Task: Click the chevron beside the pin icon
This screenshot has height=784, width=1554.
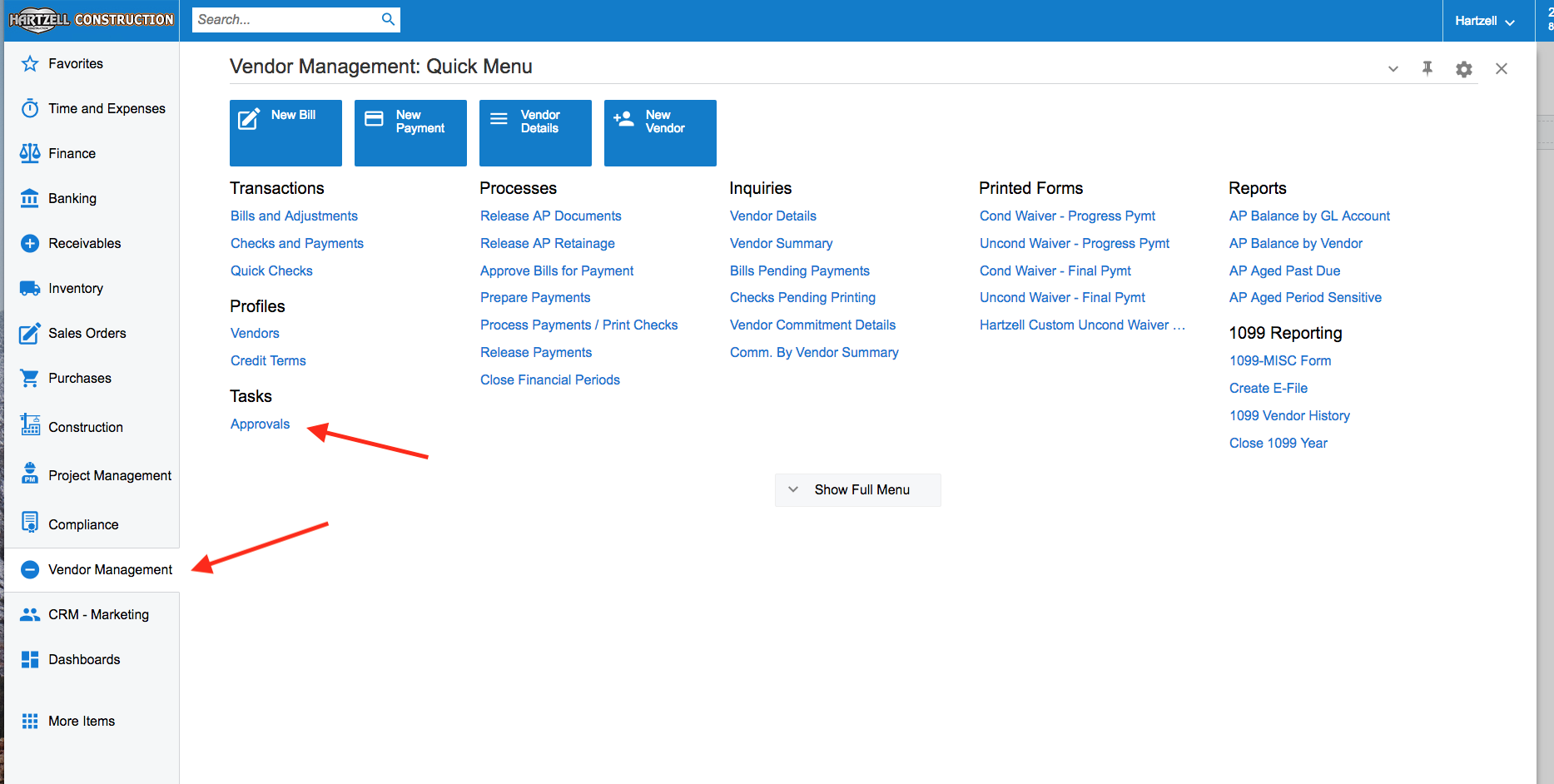Action: click(x=1393, y=69)
